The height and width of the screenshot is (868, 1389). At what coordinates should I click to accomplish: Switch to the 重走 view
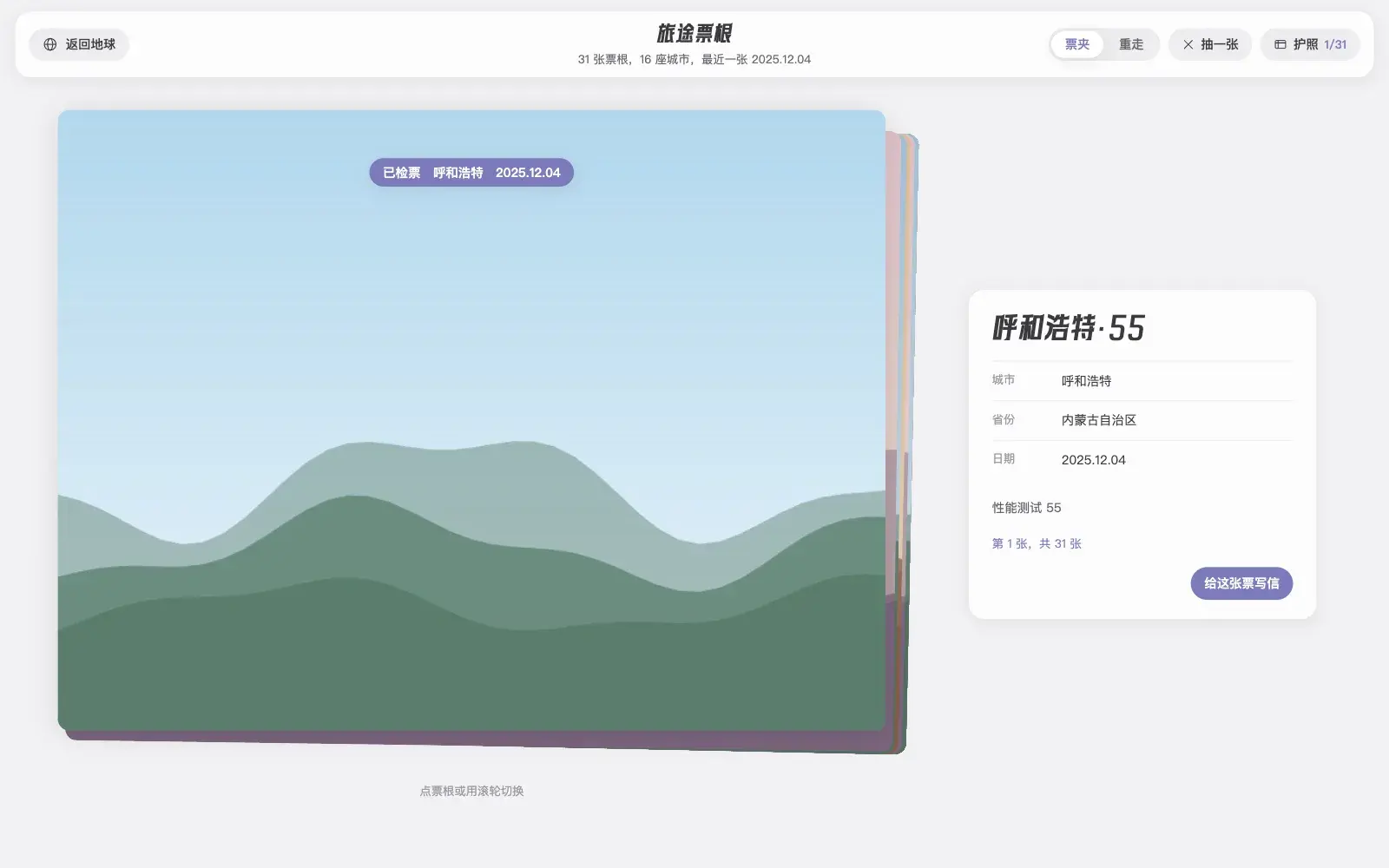(x=1131, y=44)
